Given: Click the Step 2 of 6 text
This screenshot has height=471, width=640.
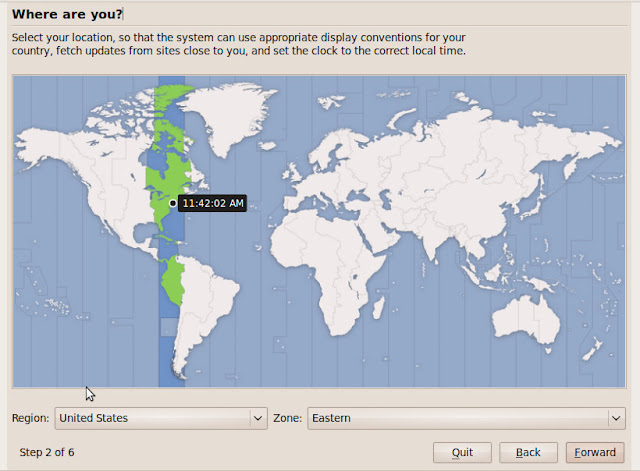Looking at the screenshot, I should pyautogui.click(x=47, y=452).
